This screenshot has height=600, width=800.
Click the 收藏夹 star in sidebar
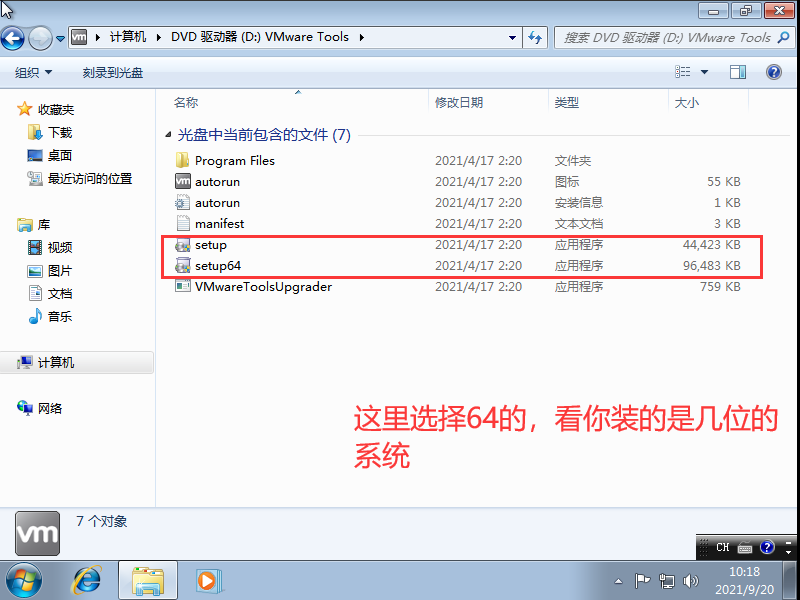click(24, 109)
